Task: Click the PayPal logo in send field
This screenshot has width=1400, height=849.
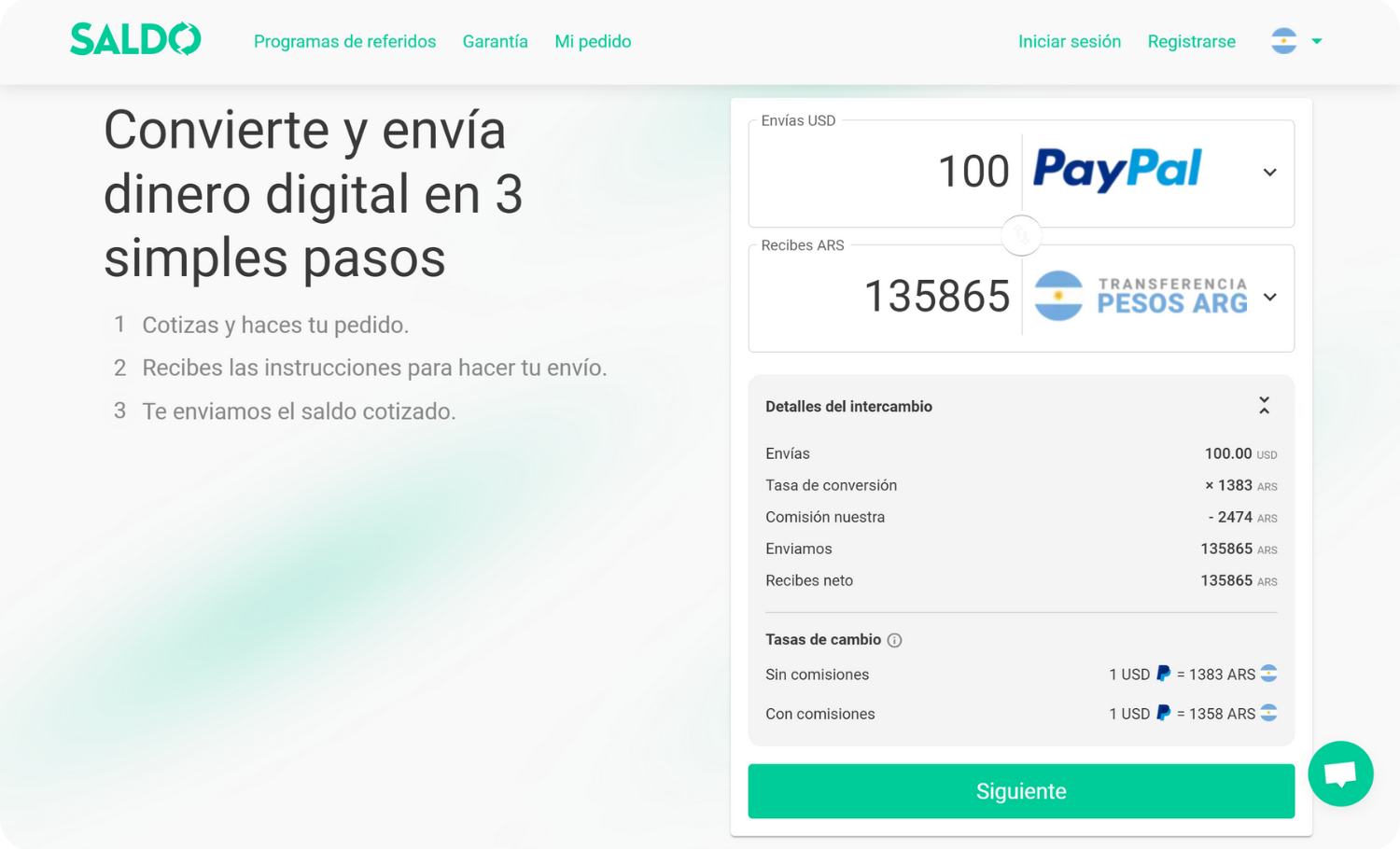Action: [x=1117, y=170]
